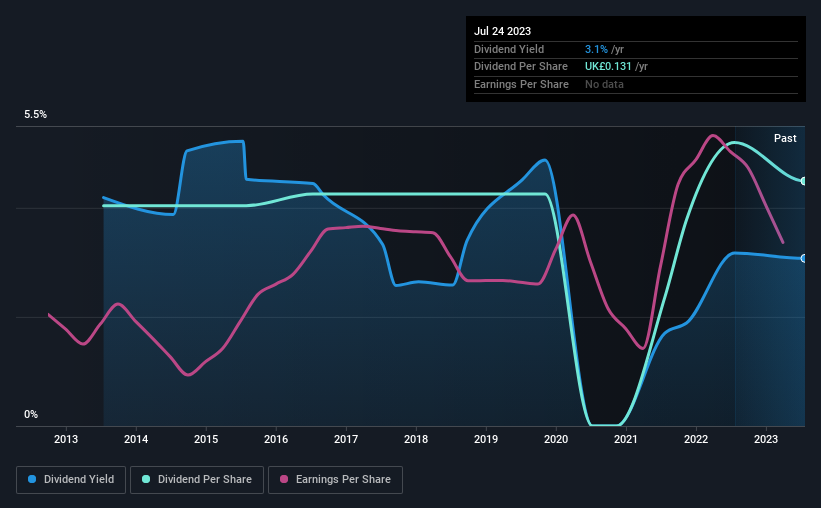Toggle the Earnings Per Share legend button
The width and height of the screenshot is (821, 508).
(335, 479)
